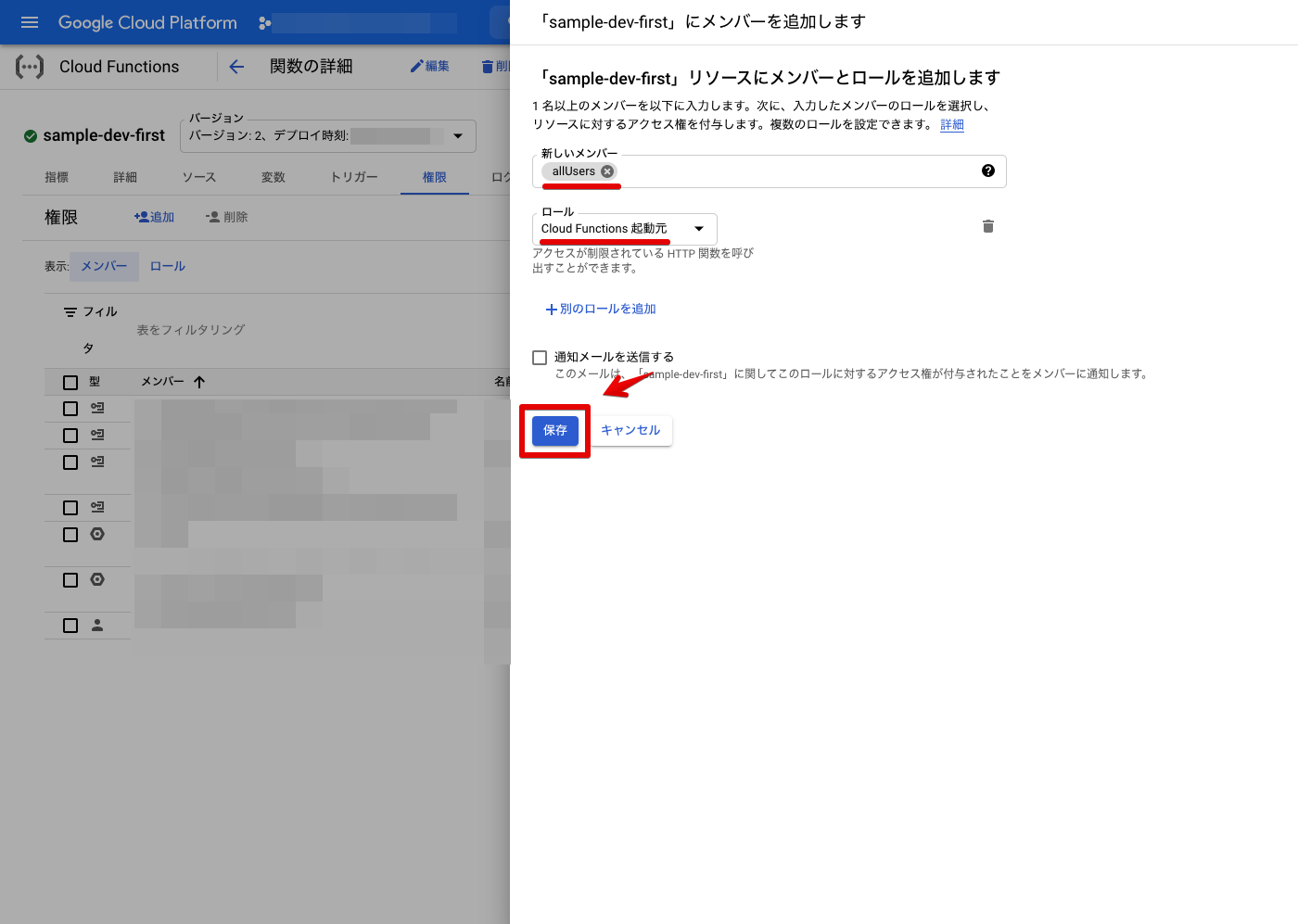The width and height of the screenshot is (1298, 924).
Task: Click the メンバー column header
Action: (162, 382)
